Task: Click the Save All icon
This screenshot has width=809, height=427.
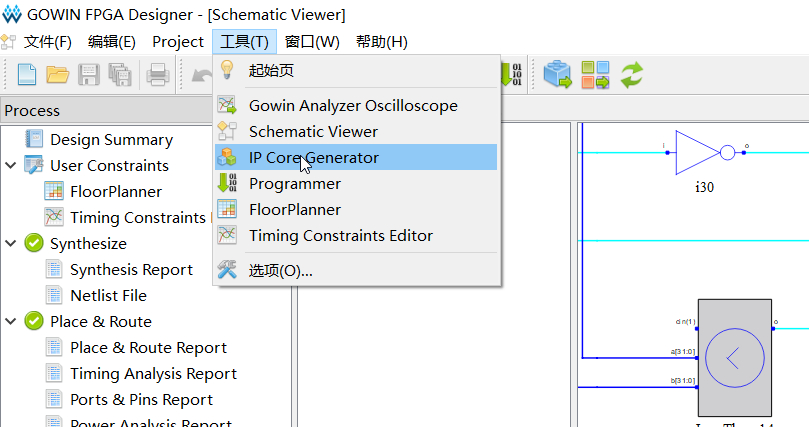Action: click(120, 75)
